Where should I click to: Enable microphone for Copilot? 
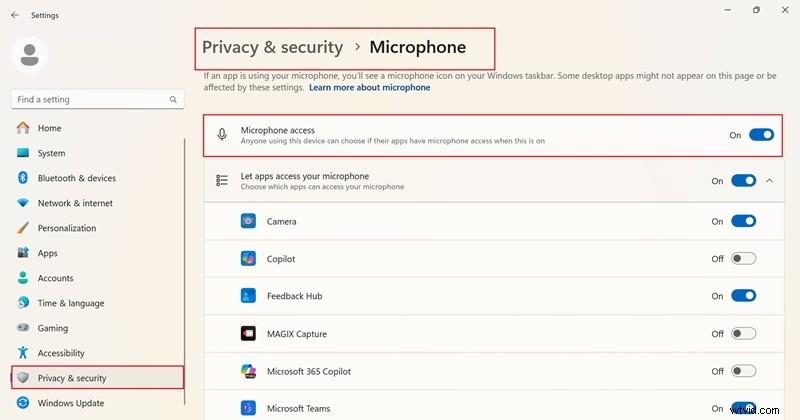[x=743, y=259]
